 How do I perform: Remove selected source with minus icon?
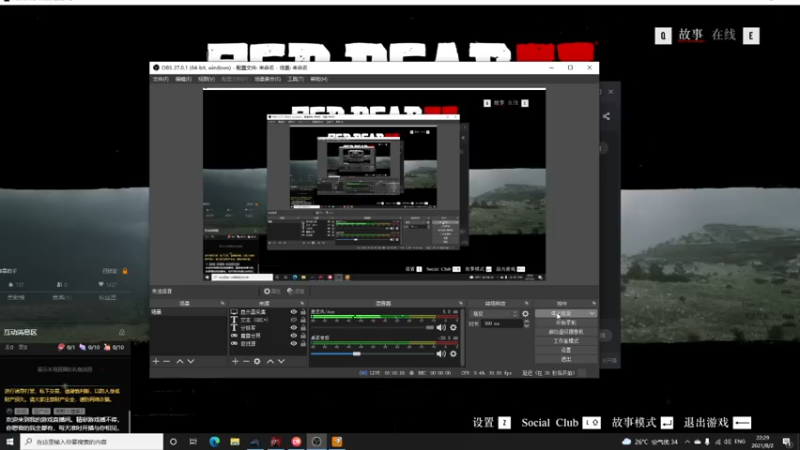(246, 361)
